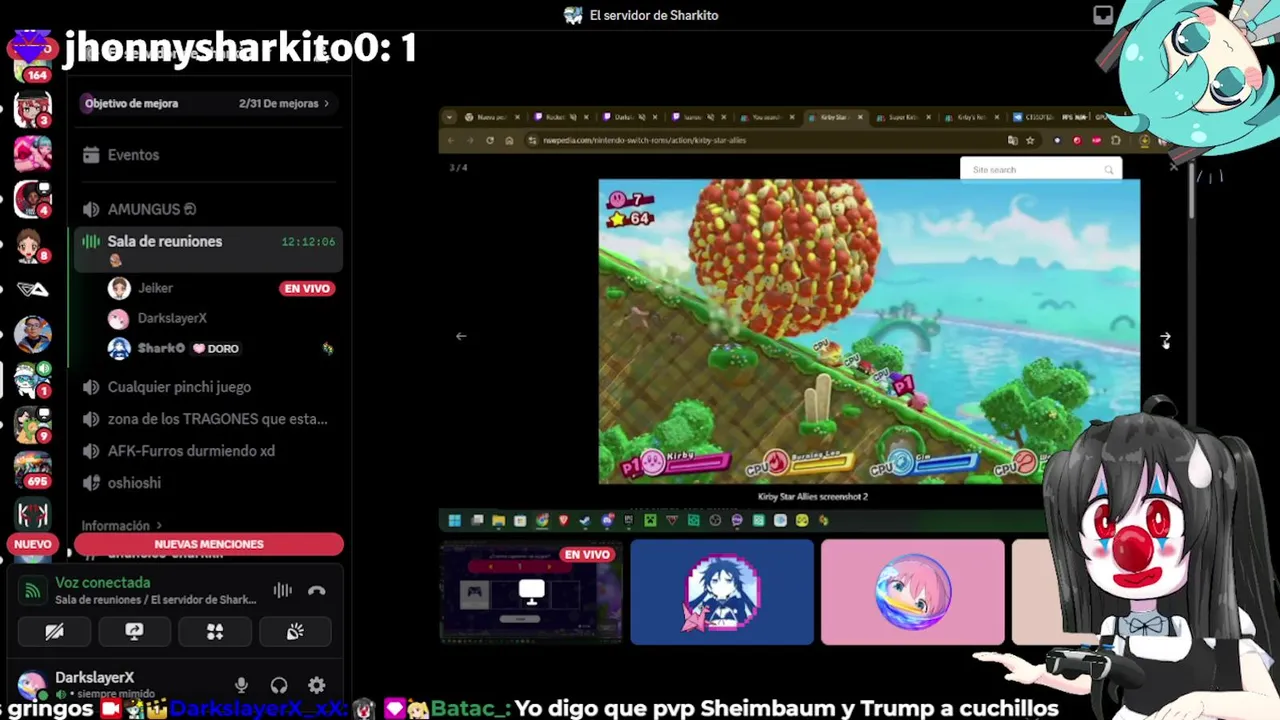Bookmark the page with the star icon

(x=1030, y=140)
